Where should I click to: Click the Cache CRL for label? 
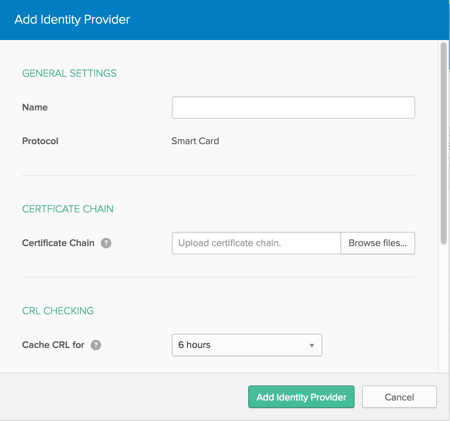(53, 345)
